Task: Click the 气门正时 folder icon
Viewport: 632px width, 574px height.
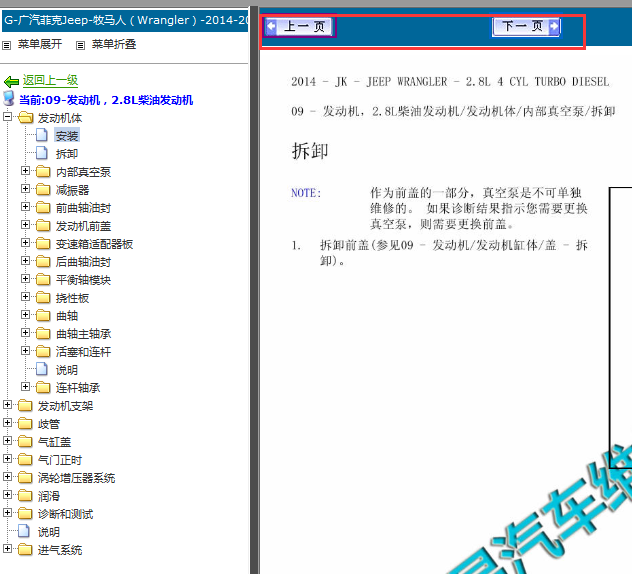Action: (x=25, y=459)
